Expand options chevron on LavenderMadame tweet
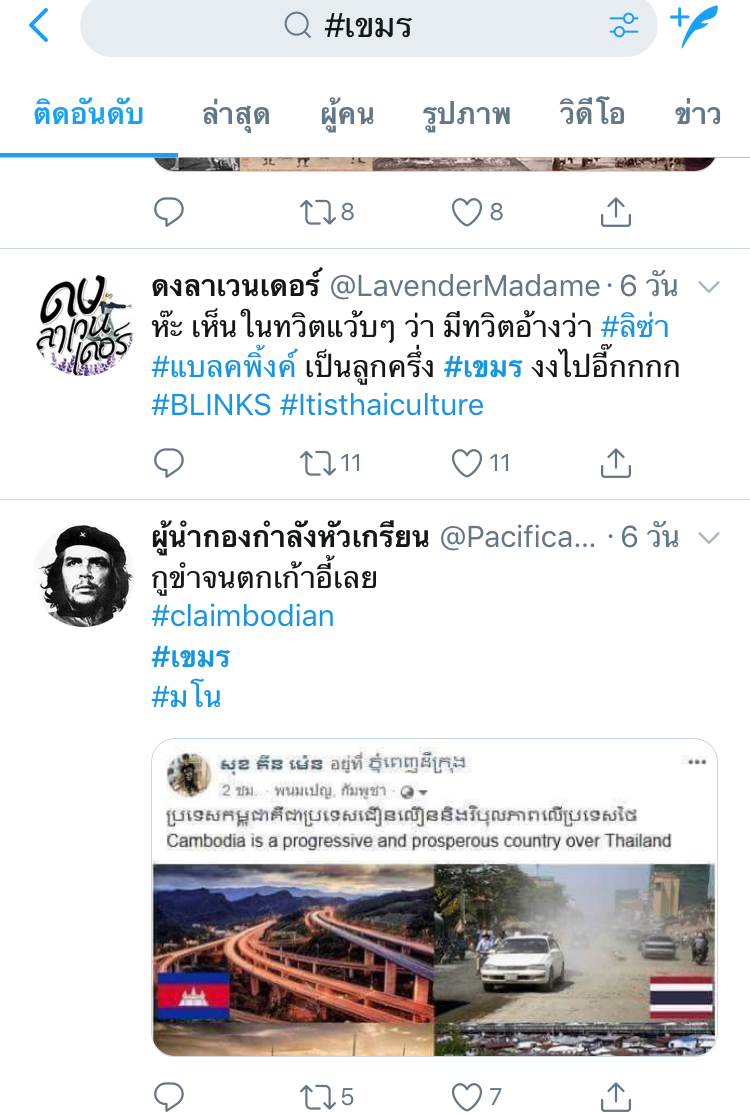 tap(709, 287)
